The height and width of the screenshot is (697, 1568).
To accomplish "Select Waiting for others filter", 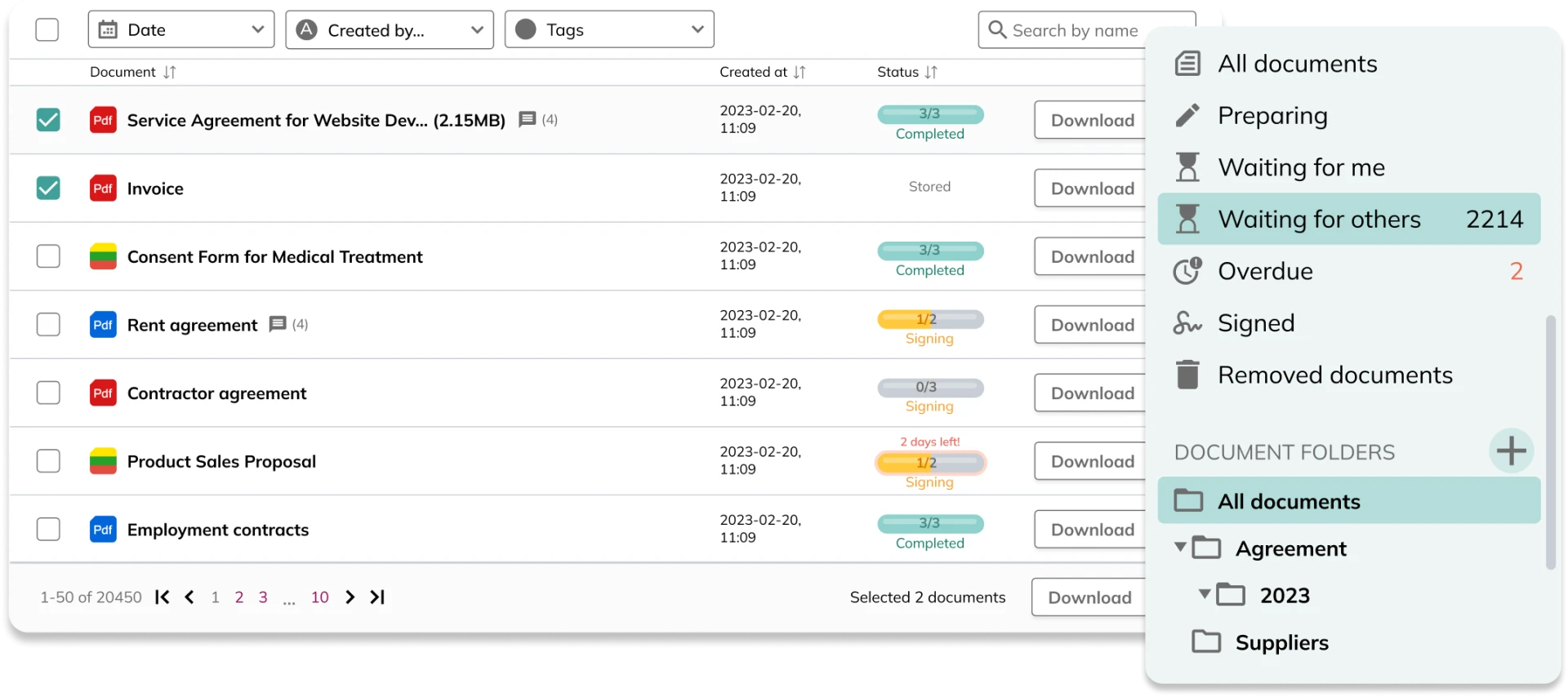I will 1349,219.
